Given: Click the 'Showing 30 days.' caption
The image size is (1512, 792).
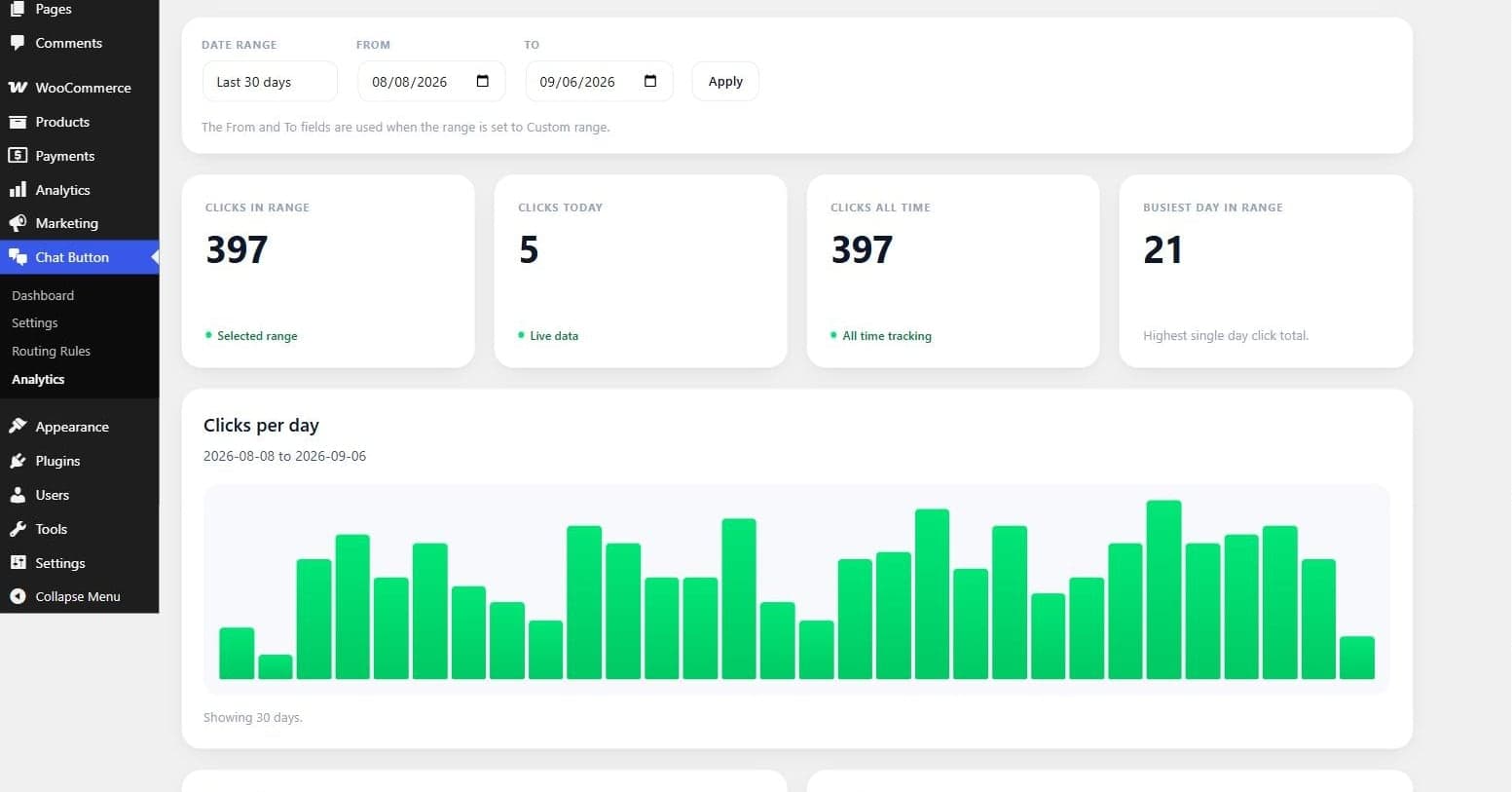Looking at the screenshot, I should click(x=253, y=717).
